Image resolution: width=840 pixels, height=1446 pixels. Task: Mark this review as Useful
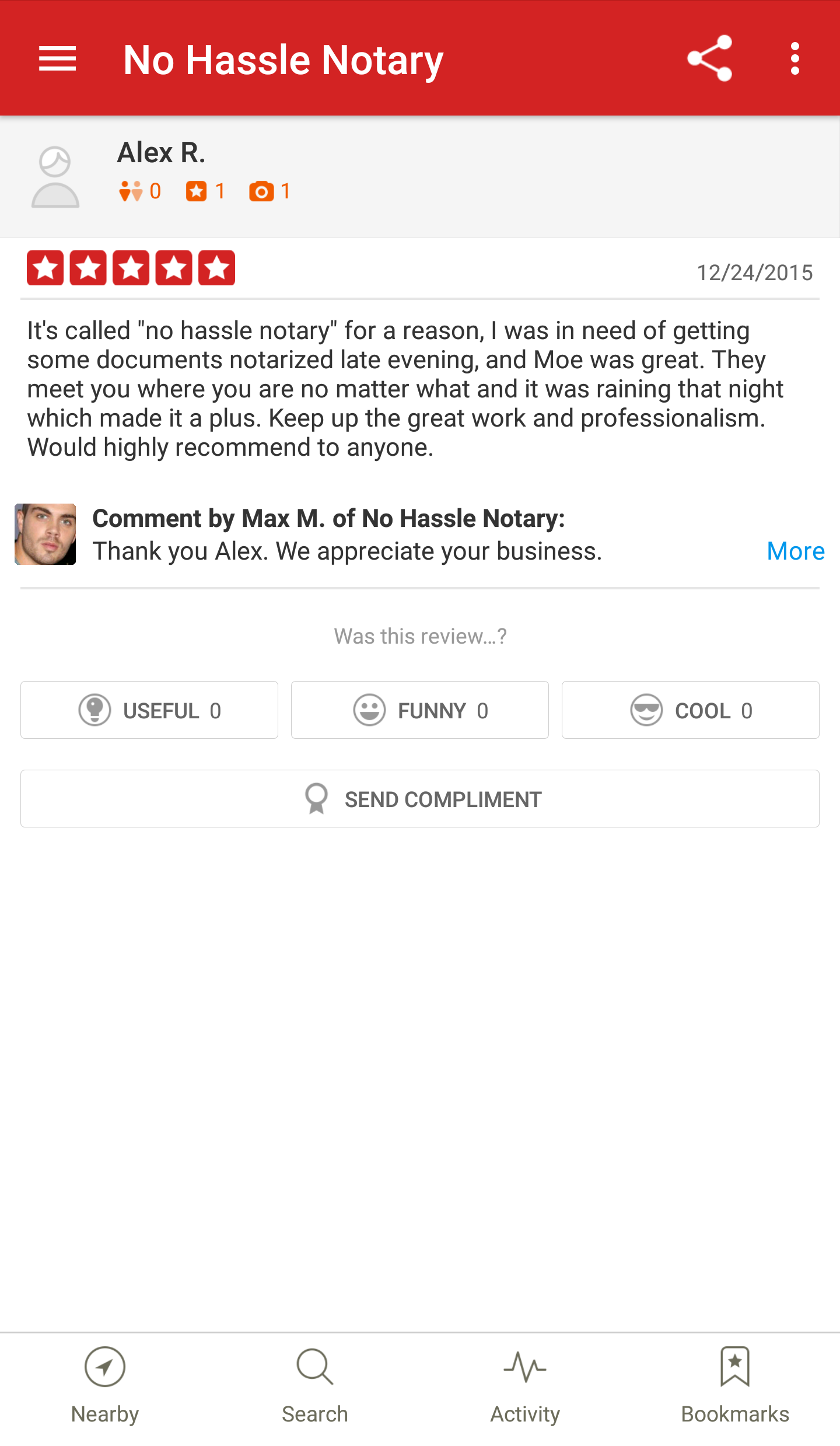click(149, 710)
